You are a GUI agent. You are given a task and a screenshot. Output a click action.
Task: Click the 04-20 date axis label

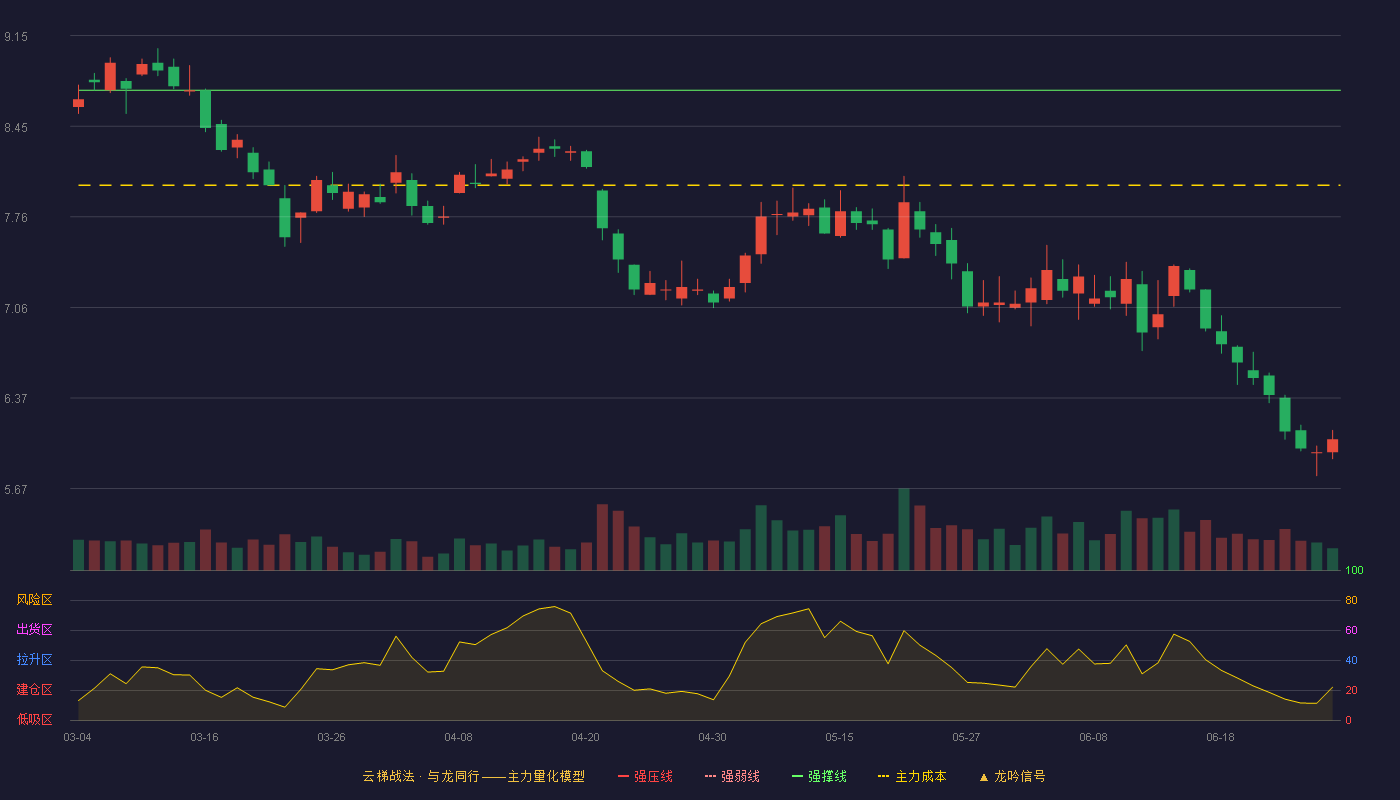point(585,737)
